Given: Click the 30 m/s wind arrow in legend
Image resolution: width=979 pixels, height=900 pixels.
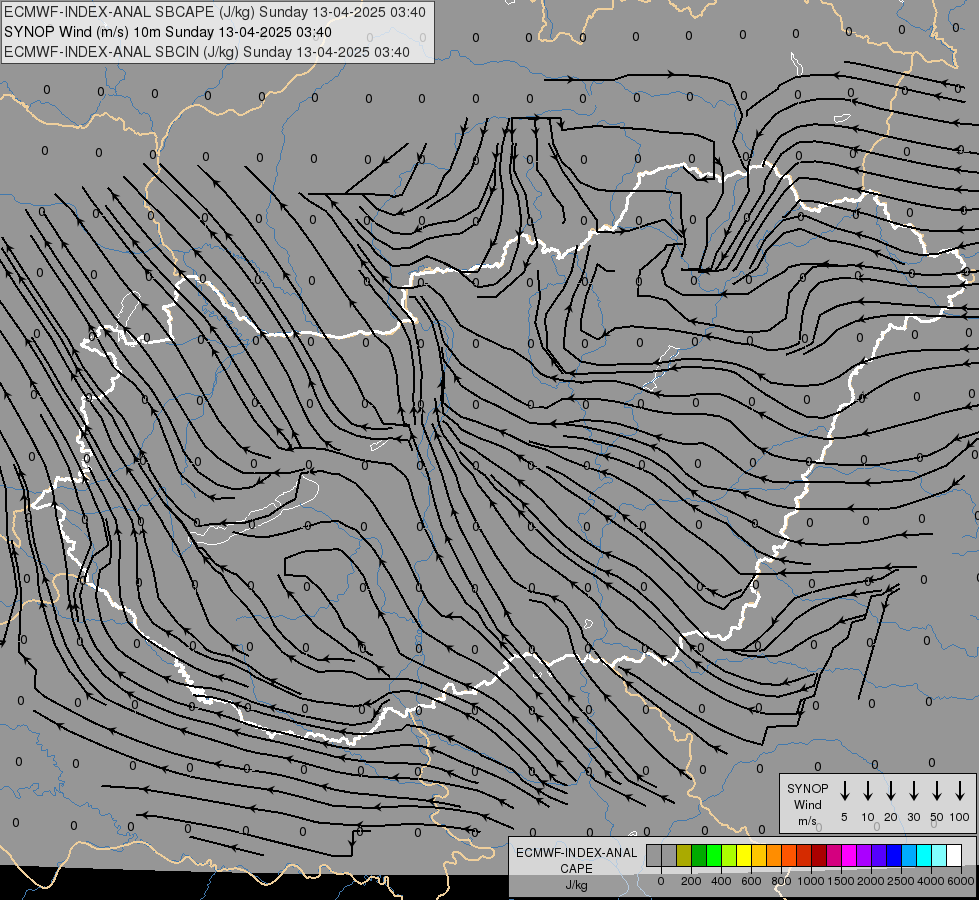Looking at the screenshot, I should pyautogui.click(x=914, y=790).
